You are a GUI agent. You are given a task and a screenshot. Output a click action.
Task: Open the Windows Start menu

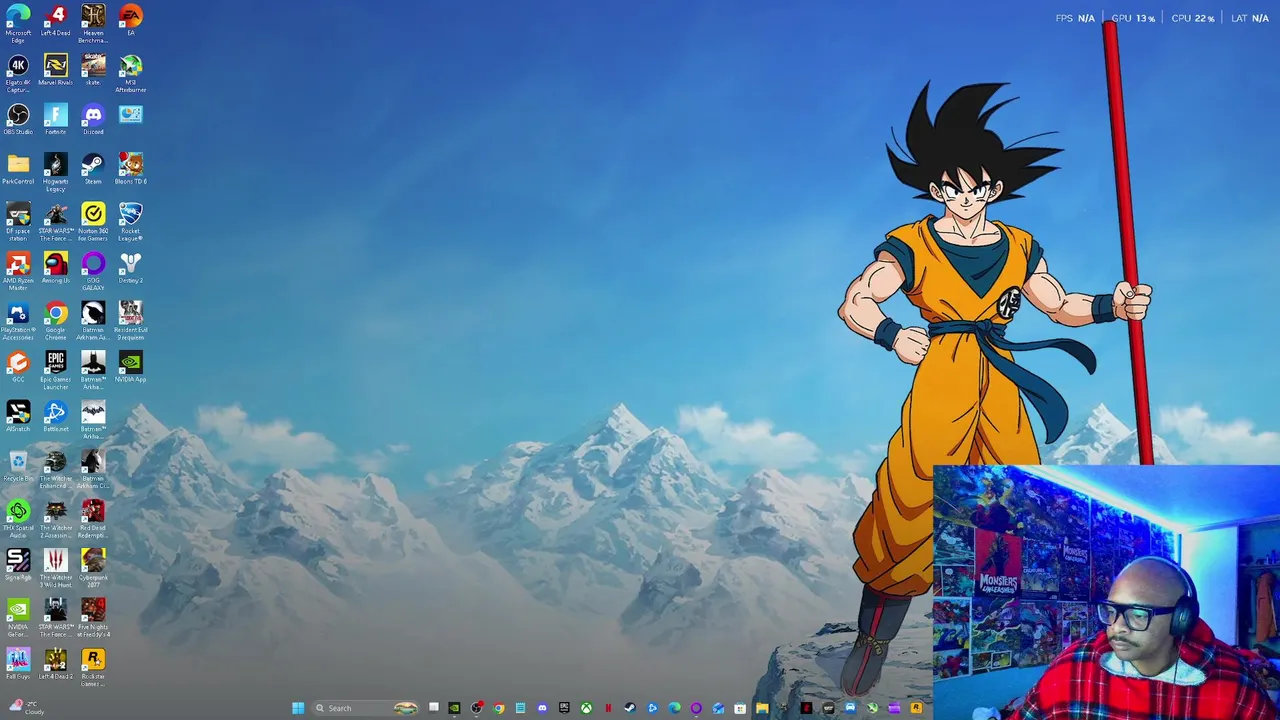[298, 708]
